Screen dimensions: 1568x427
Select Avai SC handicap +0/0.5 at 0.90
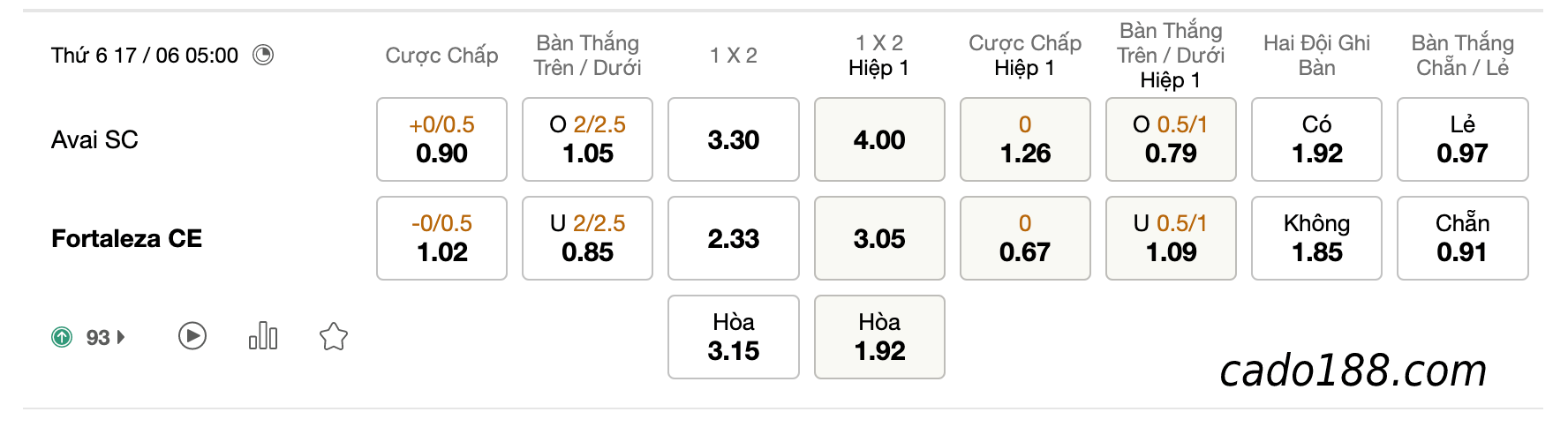click(441, 139)
